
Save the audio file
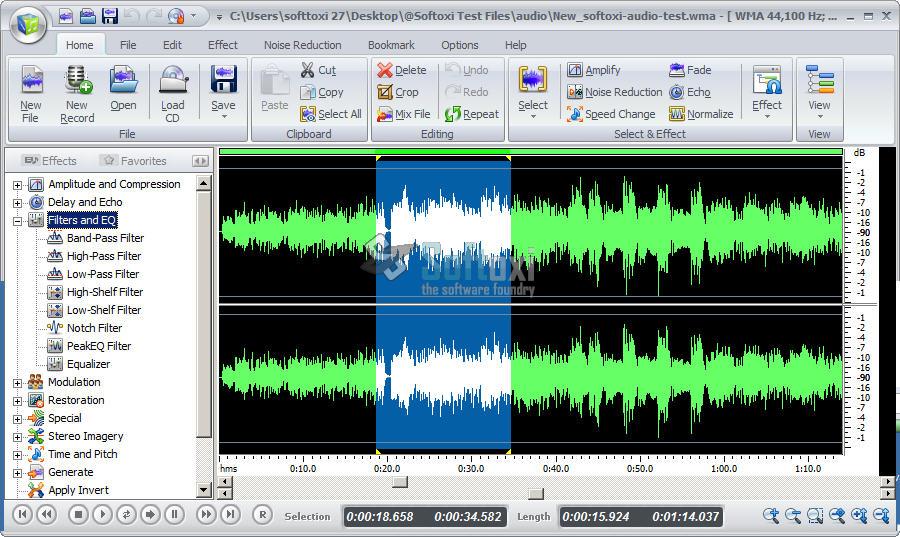pyautogui.click(x=223, y=91)
